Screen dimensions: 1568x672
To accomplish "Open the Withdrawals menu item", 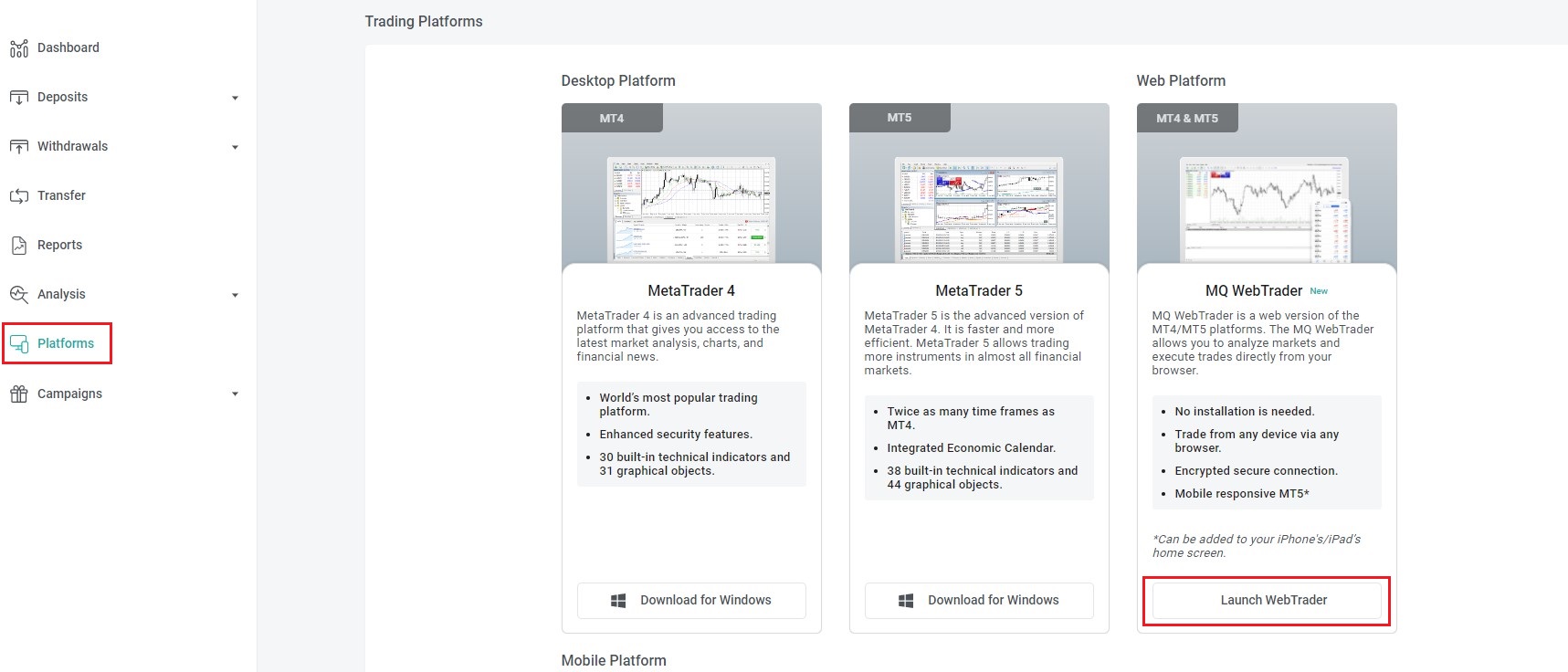I will 73,146.
